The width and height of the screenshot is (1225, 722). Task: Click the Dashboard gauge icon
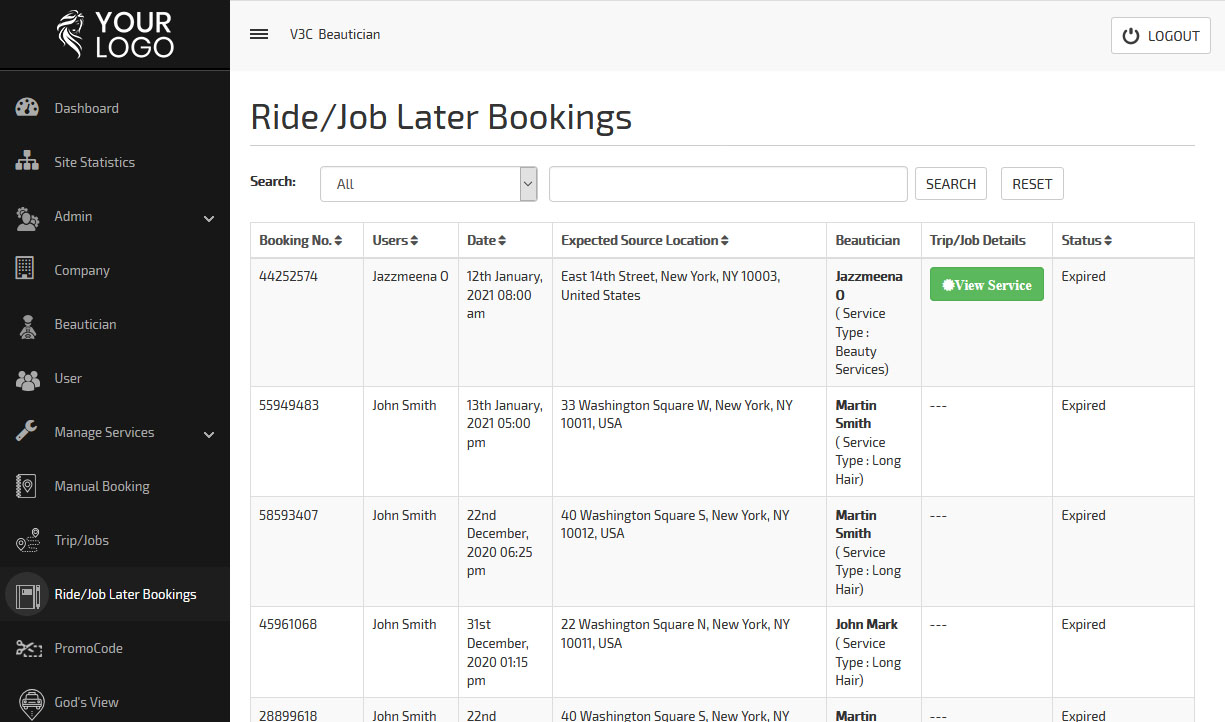point(27,108)
